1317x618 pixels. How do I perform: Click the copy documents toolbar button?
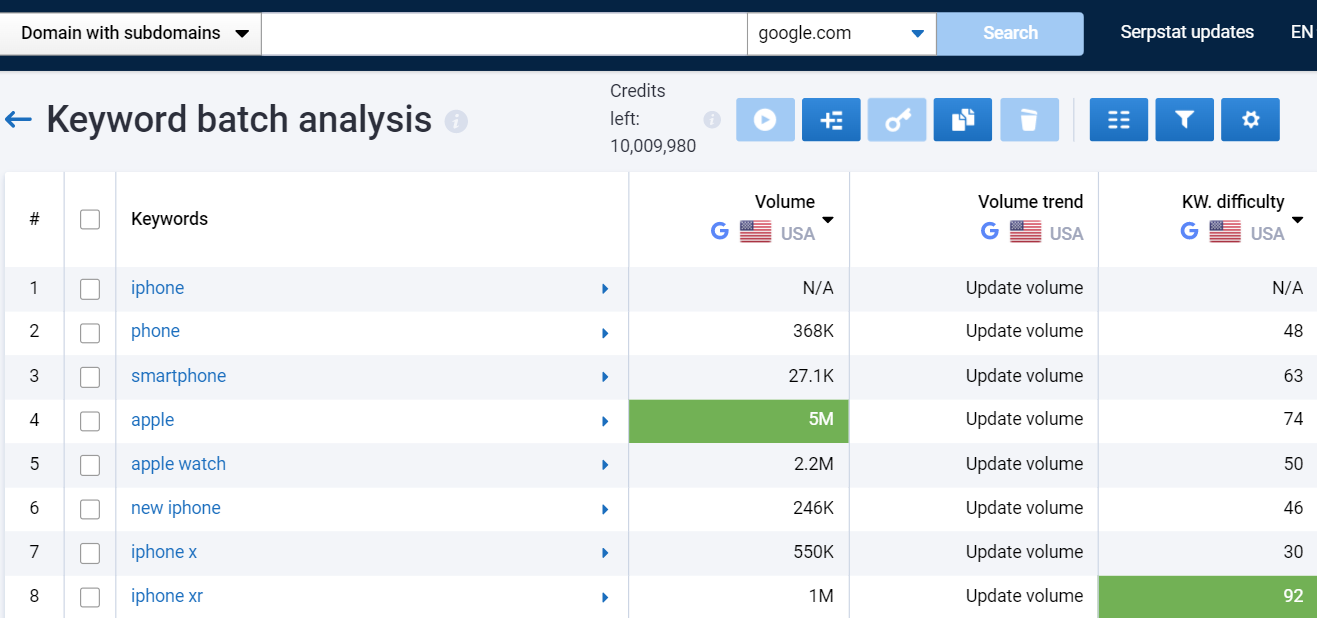point(963,120)
